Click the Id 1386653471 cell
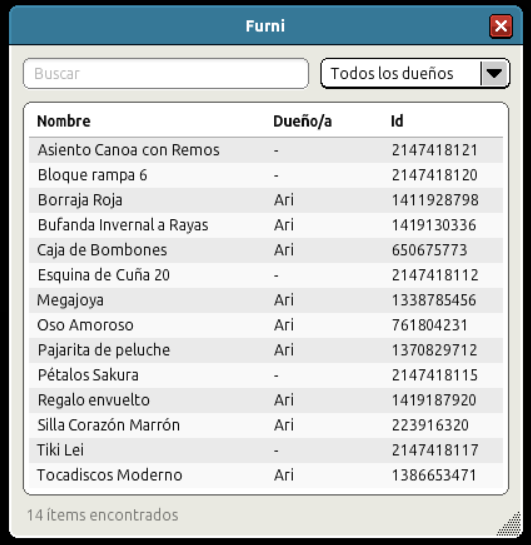This screenshot has width=531, height=545. [434, 476]
